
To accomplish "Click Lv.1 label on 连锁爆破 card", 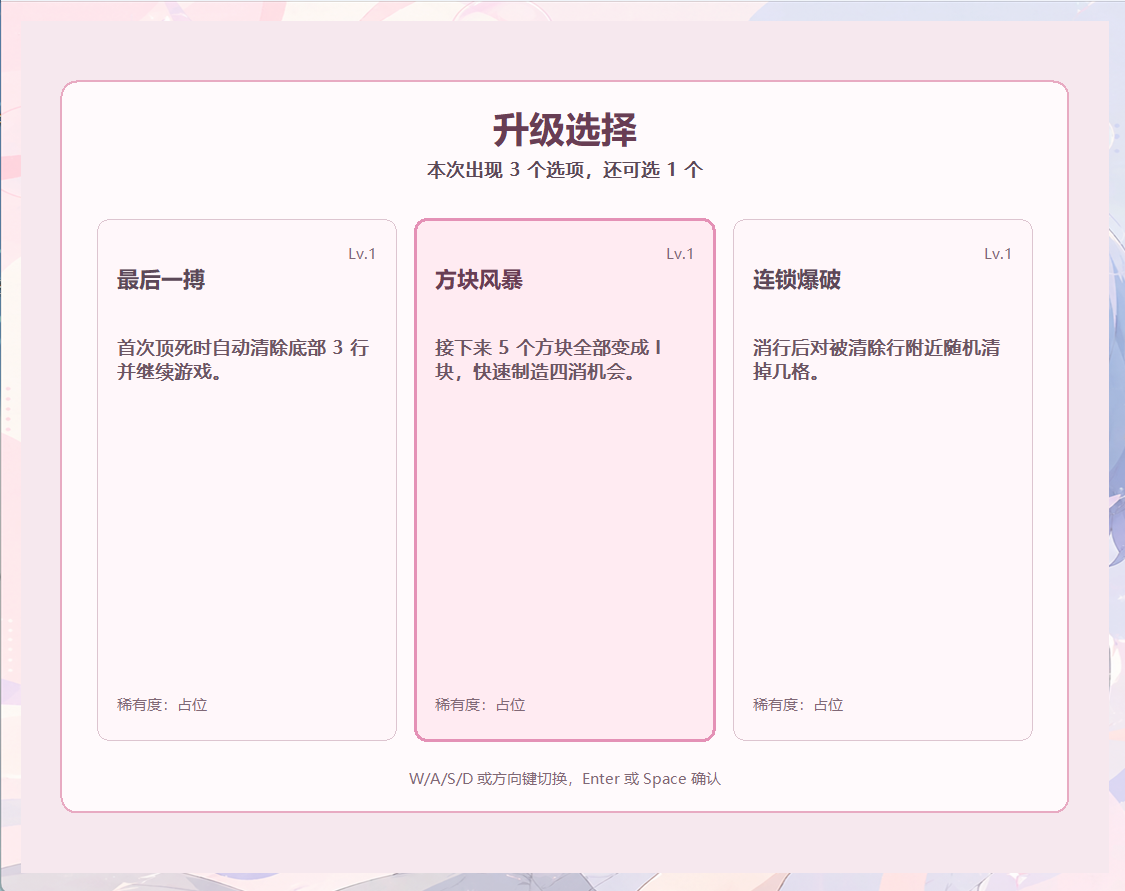I will point(998,254).
